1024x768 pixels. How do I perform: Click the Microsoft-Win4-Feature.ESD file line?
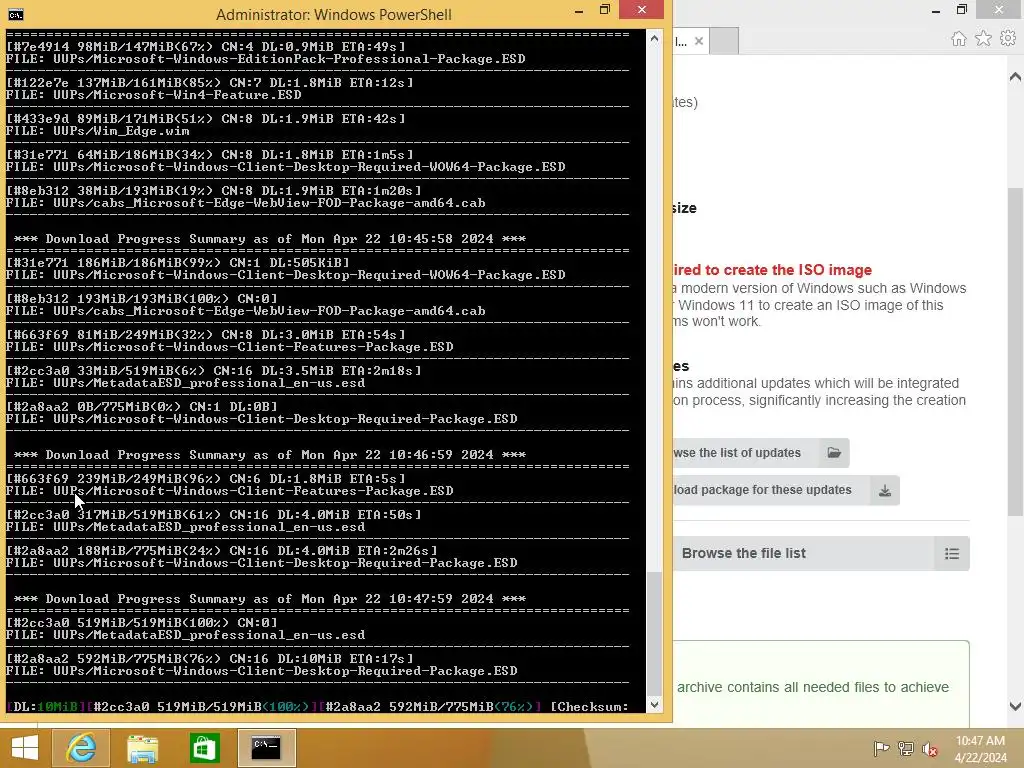click(x=153, y=95)
